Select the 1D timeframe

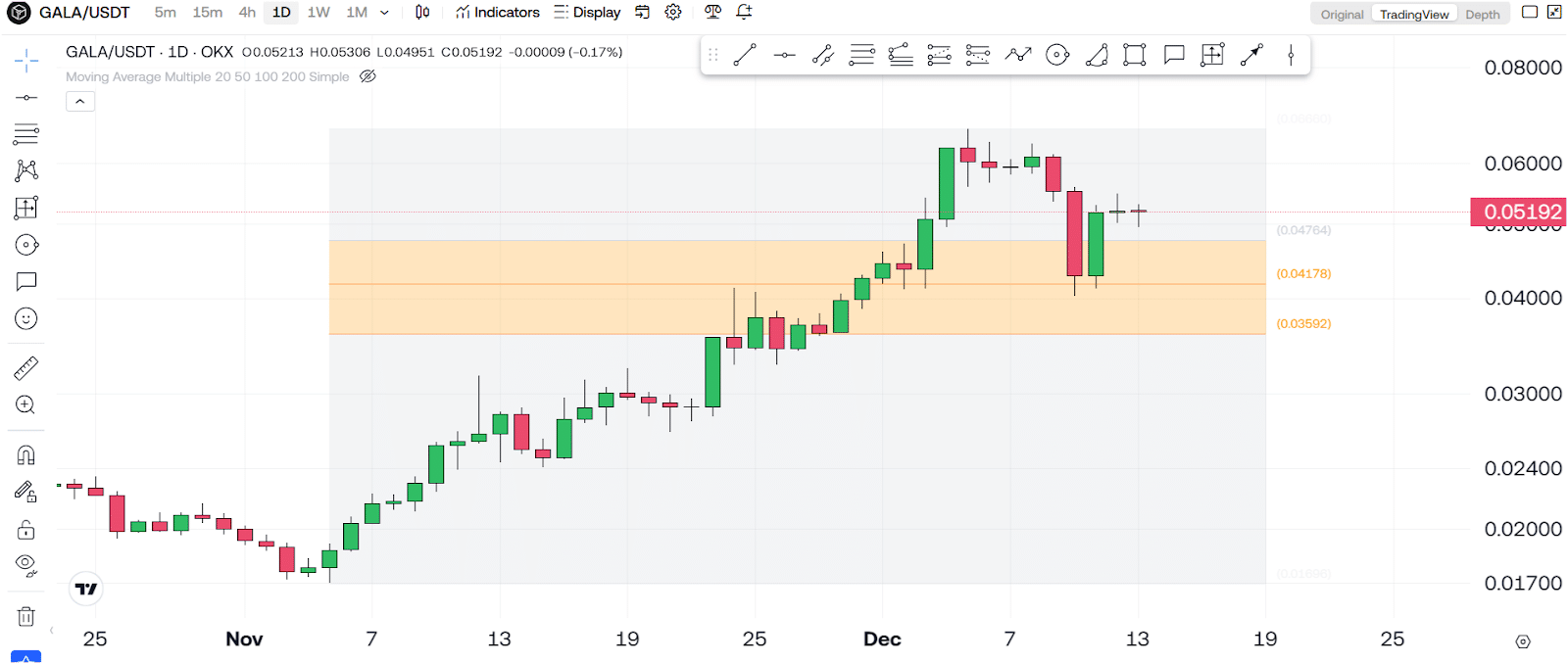281,12
